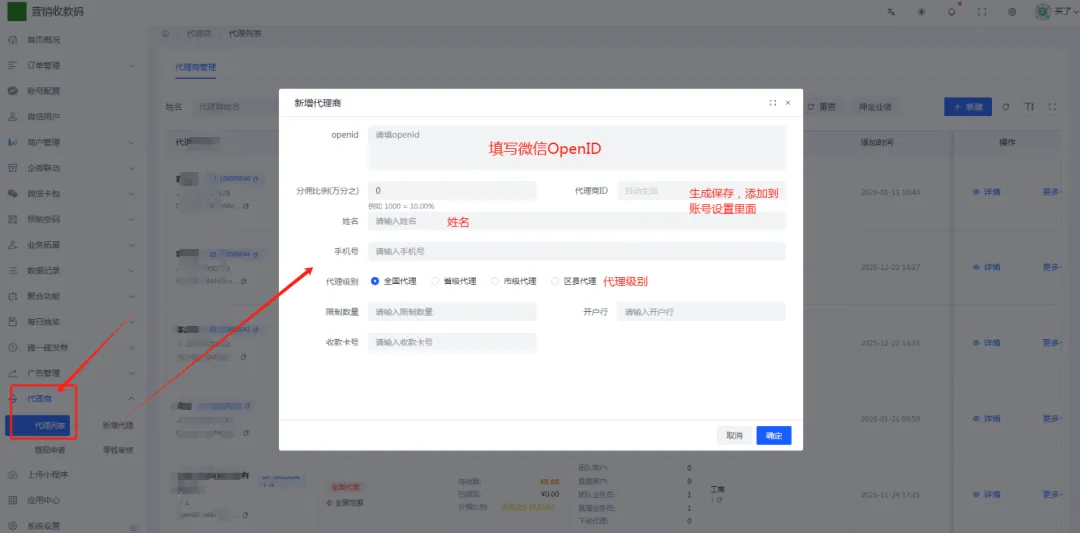Click the table refresh icon beside 新建
1080x533 pixels.
coord(1006,107)
